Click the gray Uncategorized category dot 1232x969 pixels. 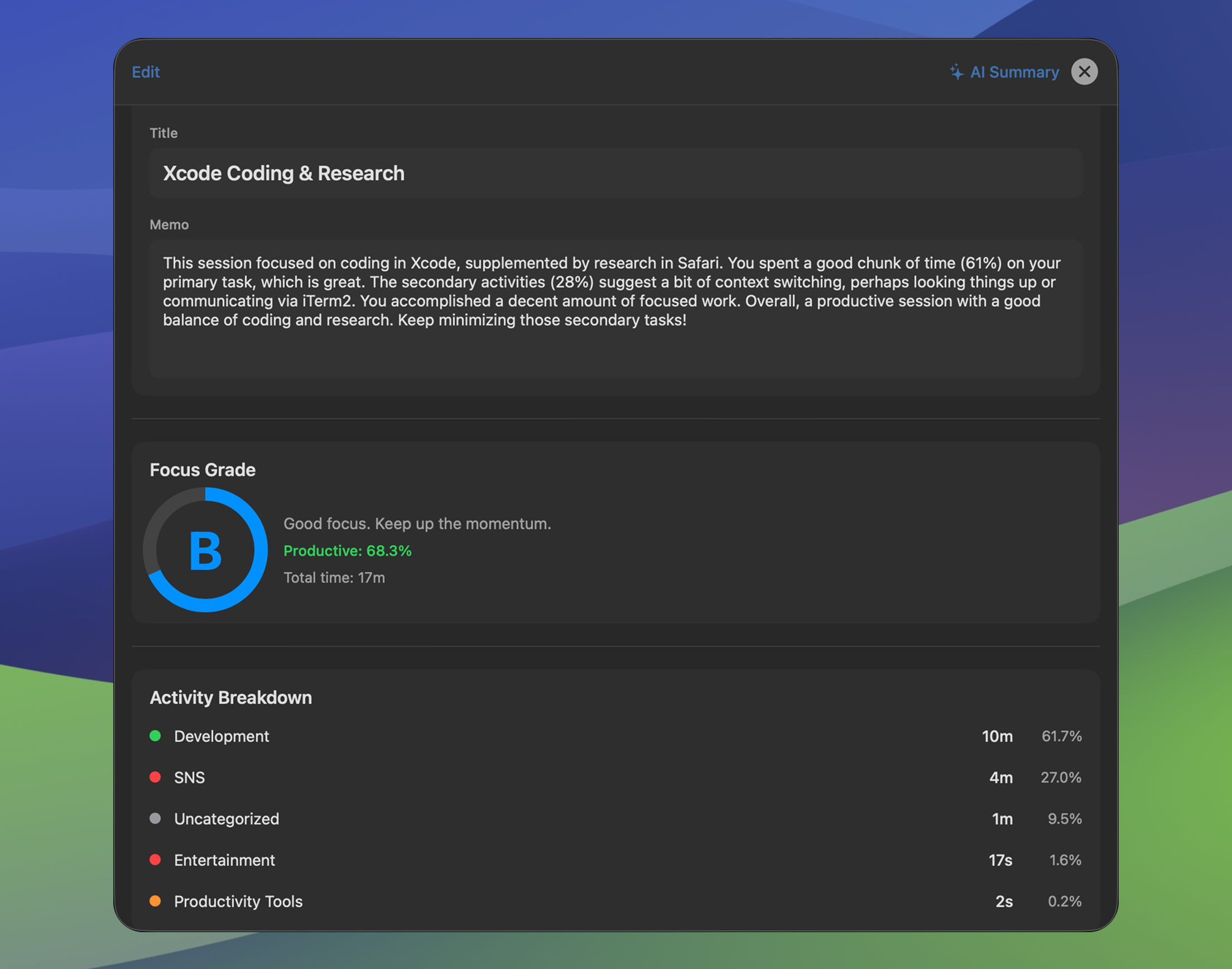156,819
